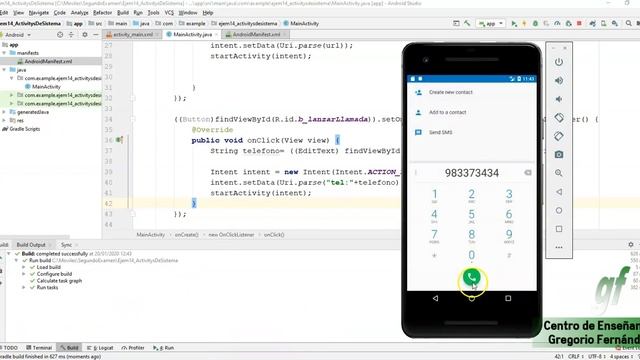The height and width of the screenshot is (360, 640).
Task: Run the app with the green play icon
Action: (514, 24)
